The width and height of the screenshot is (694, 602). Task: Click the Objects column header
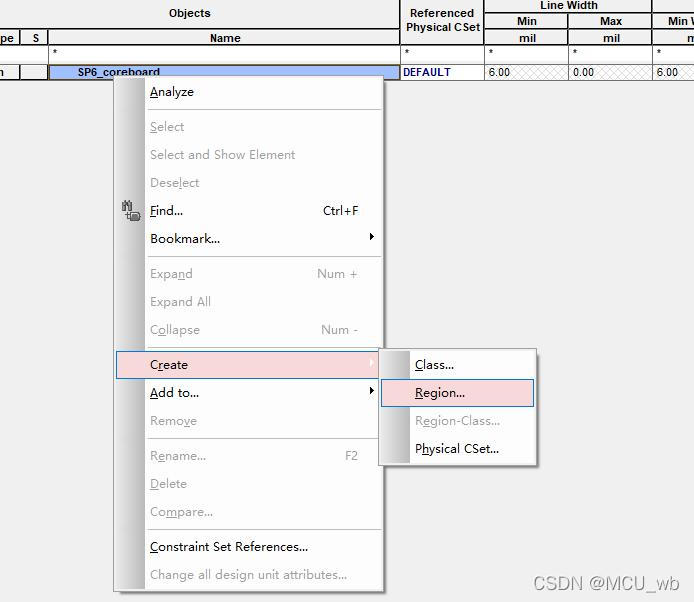tap(189, 13)
